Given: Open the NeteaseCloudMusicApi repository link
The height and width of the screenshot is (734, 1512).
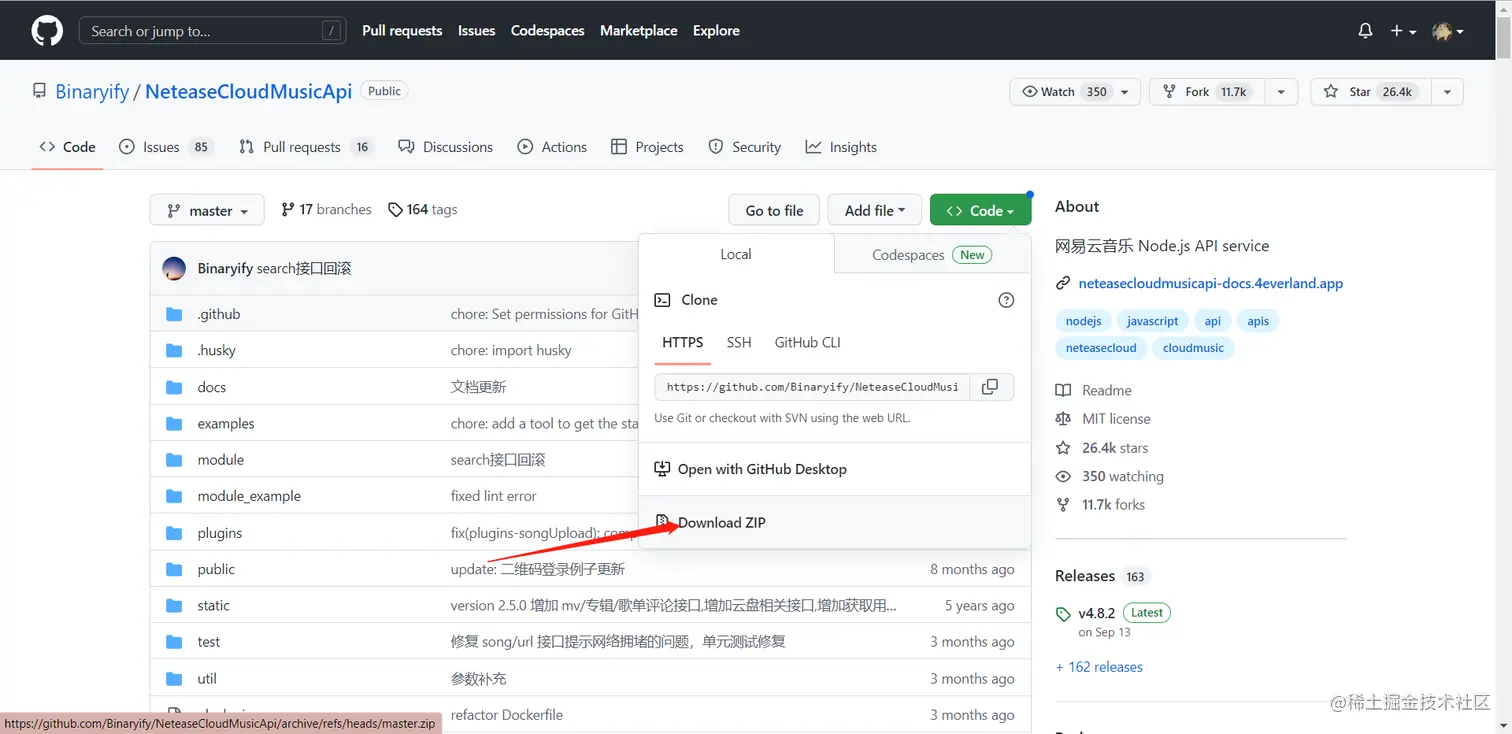Looking at the screenshot, I should pyautogui.click(x=248, y=91).
